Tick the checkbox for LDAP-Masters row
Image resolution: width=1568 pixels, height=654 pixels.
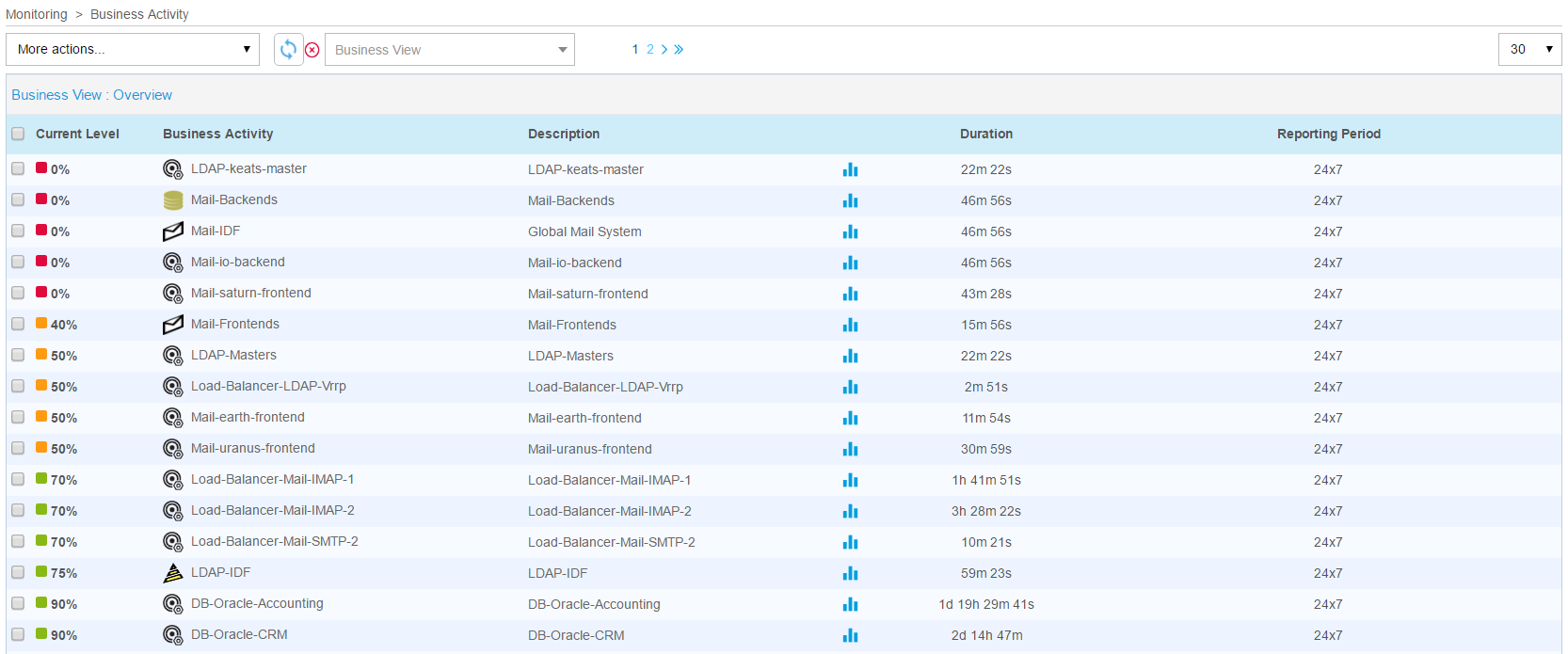[18, 355]
